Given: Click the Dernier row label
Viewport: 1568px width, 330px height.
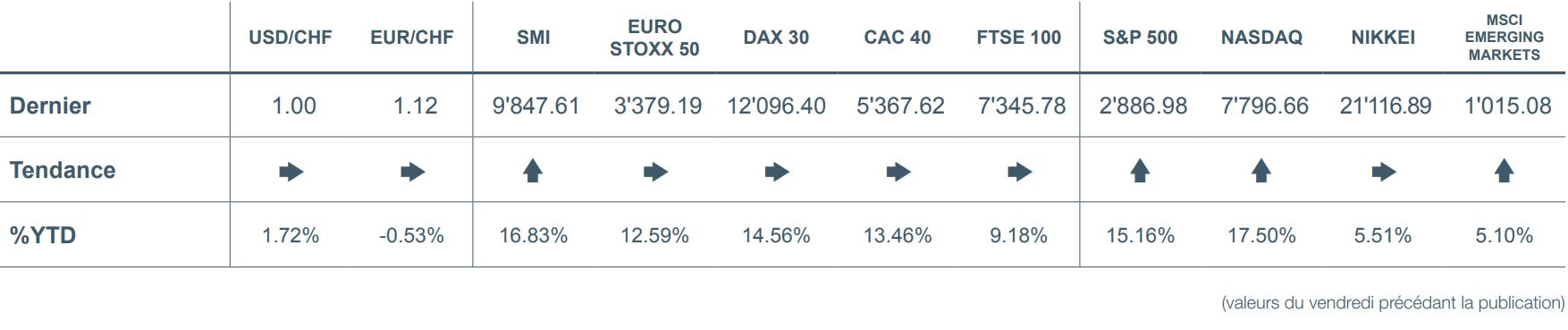Looking at the screenshot, I should [50, 106].
